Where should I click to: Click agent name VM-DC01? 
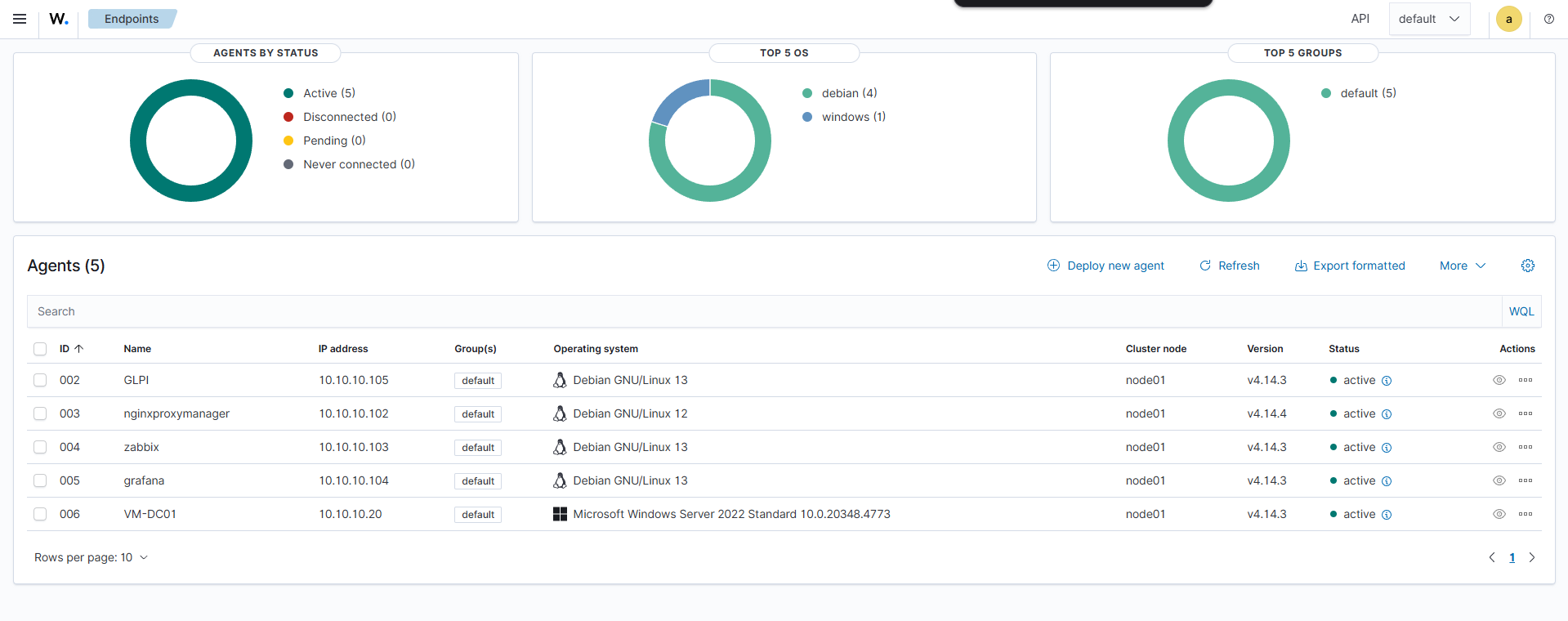(150, 514)
